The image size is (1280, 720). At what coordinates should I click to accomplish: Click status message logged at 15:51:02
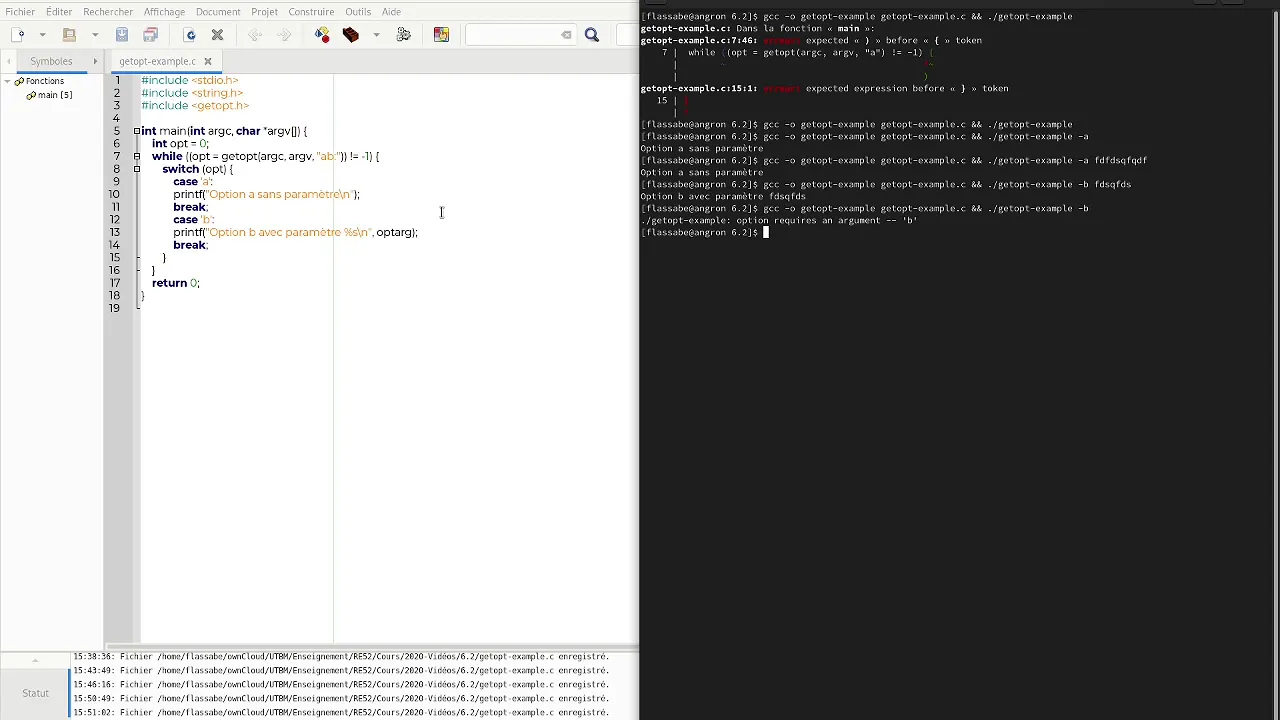pos(340,713)
